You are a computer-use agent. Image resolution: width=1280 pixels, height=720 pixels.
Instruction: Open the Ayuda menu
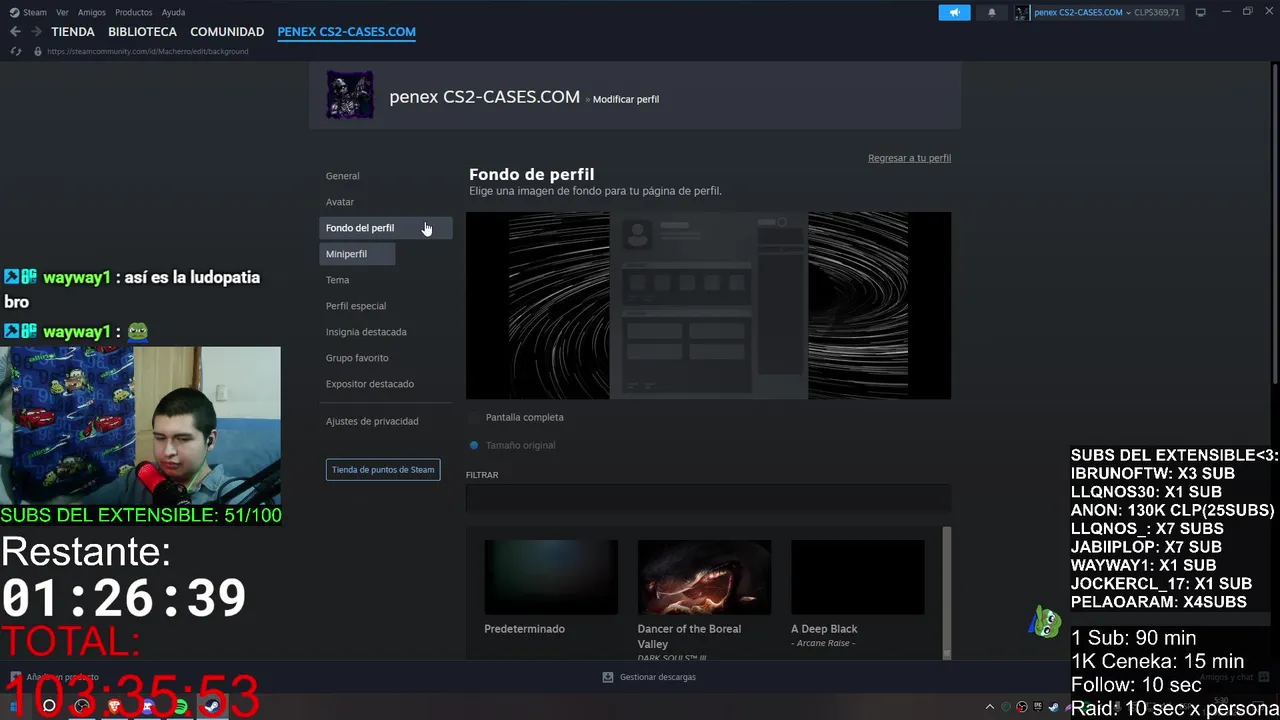pos(173,12)
